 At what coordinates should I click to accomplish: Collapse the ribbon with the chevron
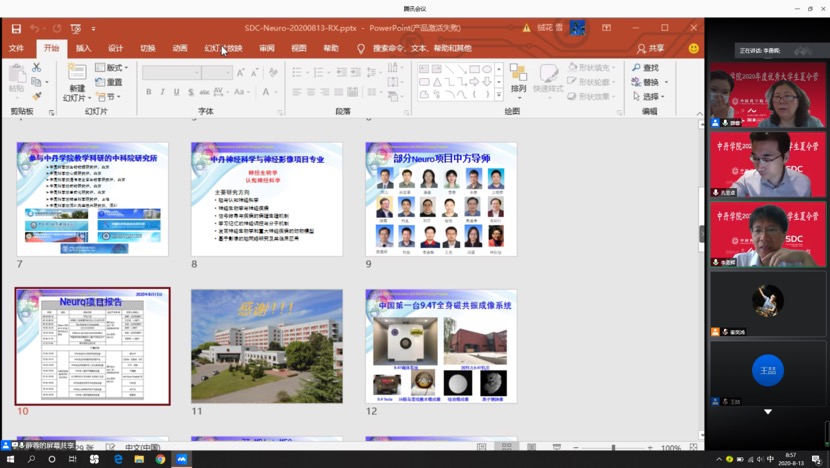point(699,113)
